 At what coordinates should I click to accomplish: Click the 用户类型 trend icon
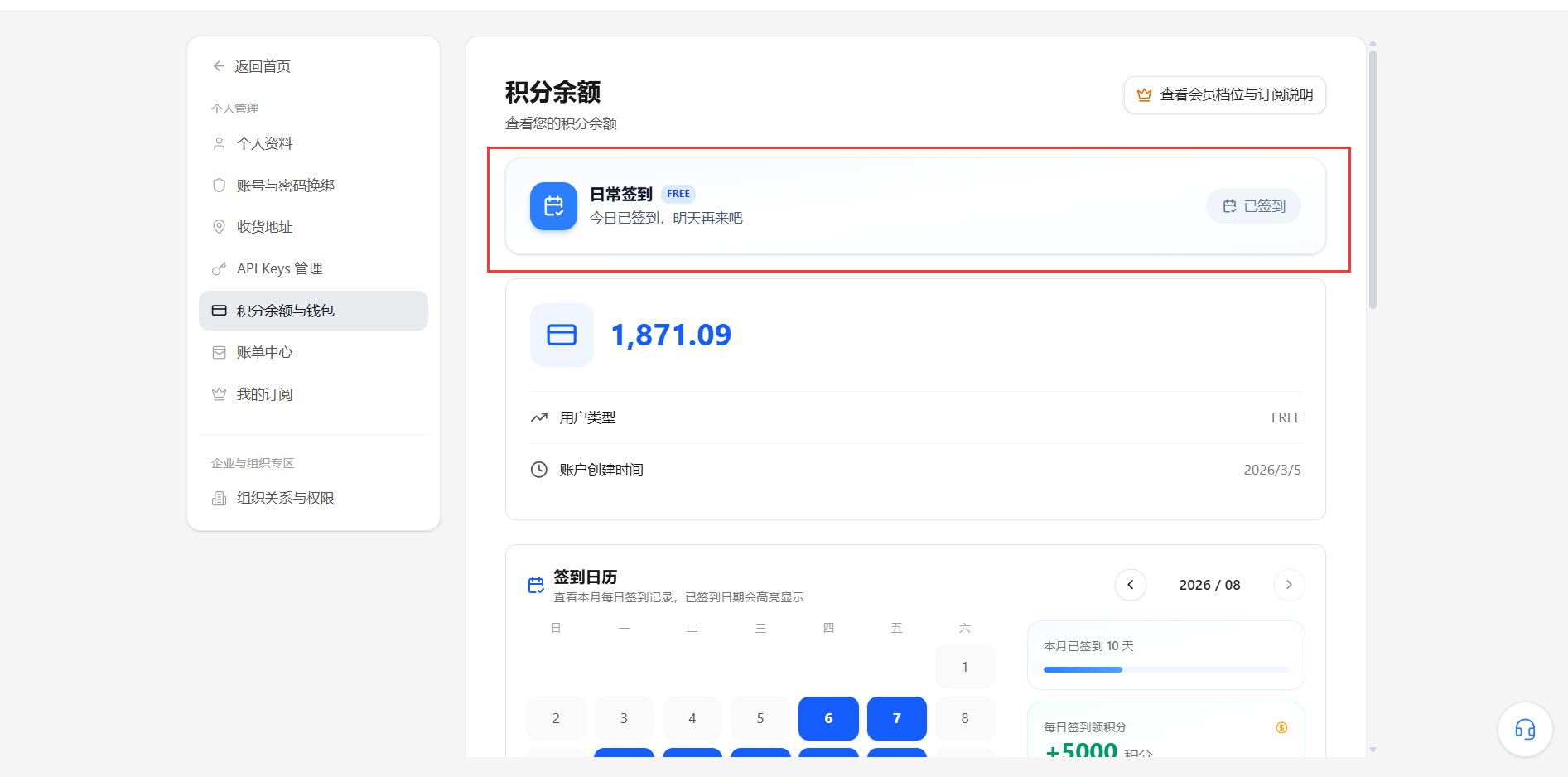pos(539,417)
